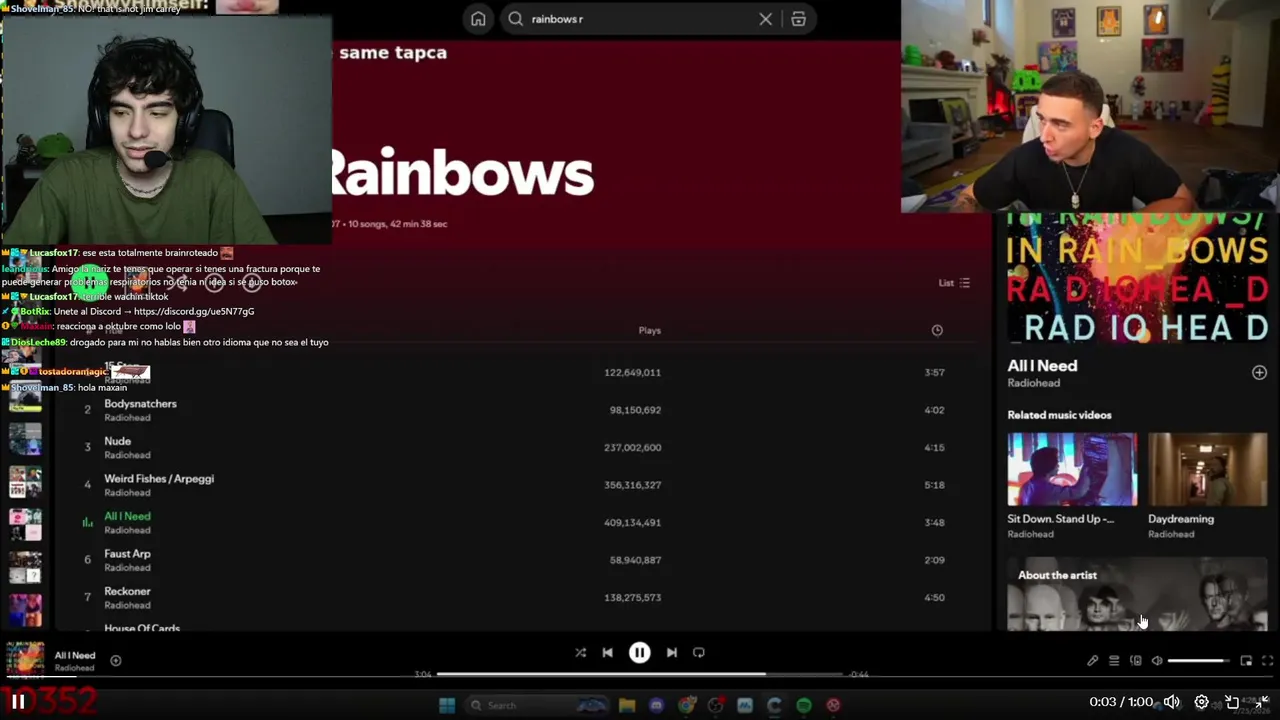The height and width of the screenshot is (720, 1280).
Task: Skip to the previous track
Action: point(607,652)
